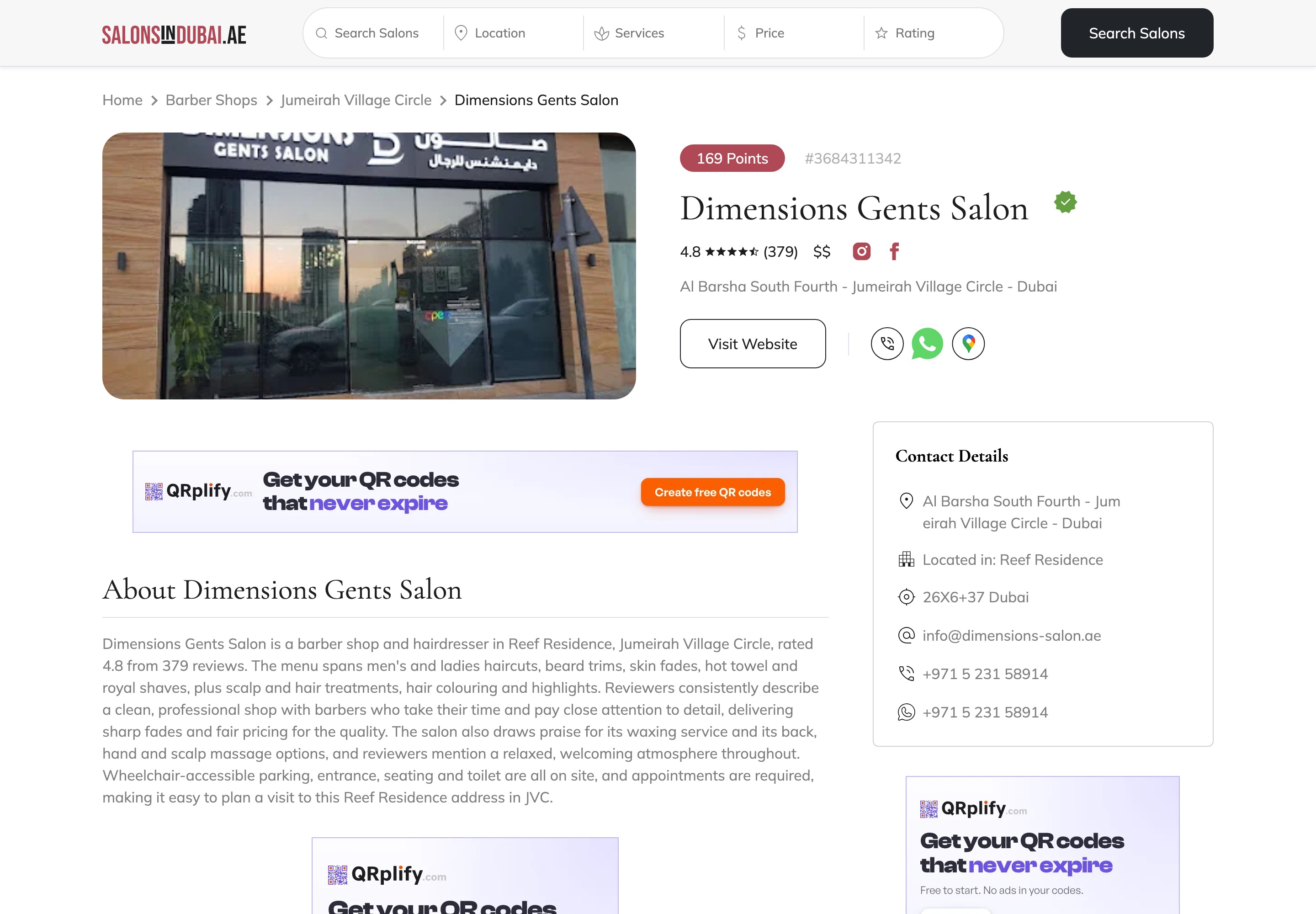Image resolution: width=1316 pixels, height=914 pixels.
Task: Click the sidebar QRplify ad headline
Action: coord(1022,853)
